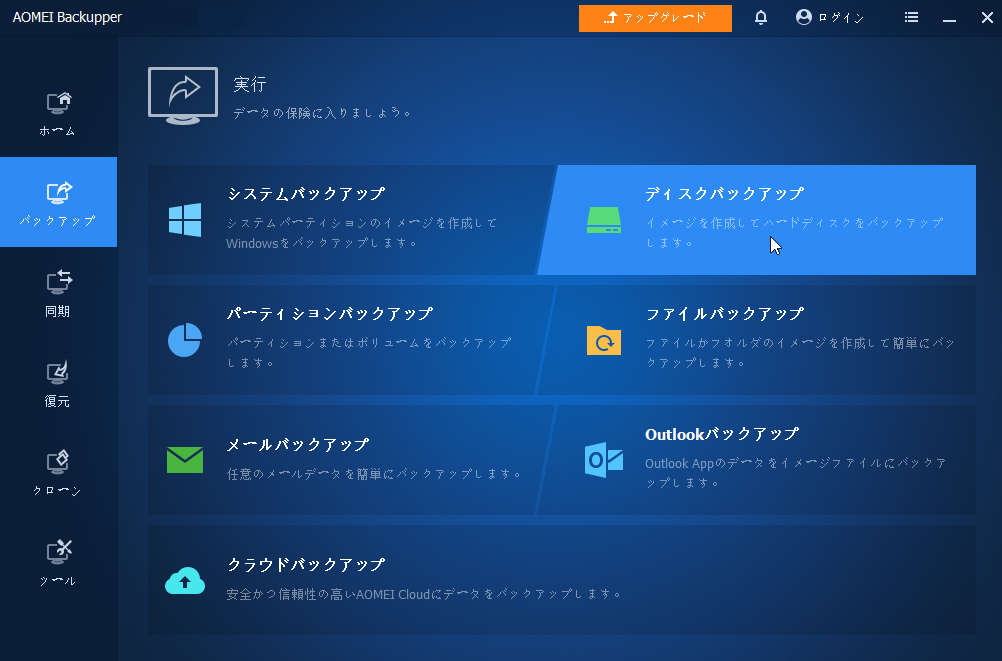This screenshot has width=1002, height=661.
Task: Switch to the 同期 tab label
Action: coord(58,311)
